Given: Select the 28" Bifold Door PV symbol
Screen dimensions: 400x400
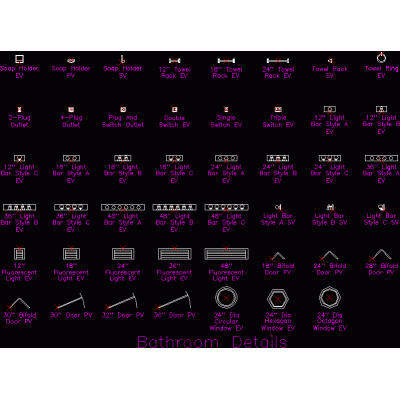Looking at the screenshot, I should tap(380, 254).
